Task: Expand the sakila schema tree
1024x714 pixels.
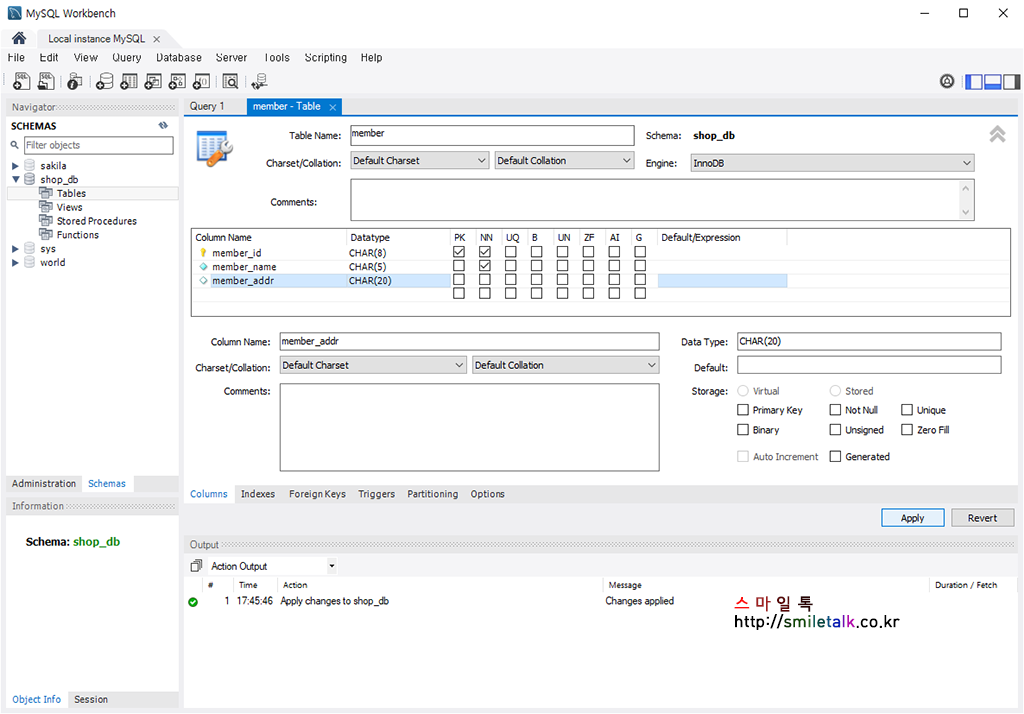Action: pos(15,166)
